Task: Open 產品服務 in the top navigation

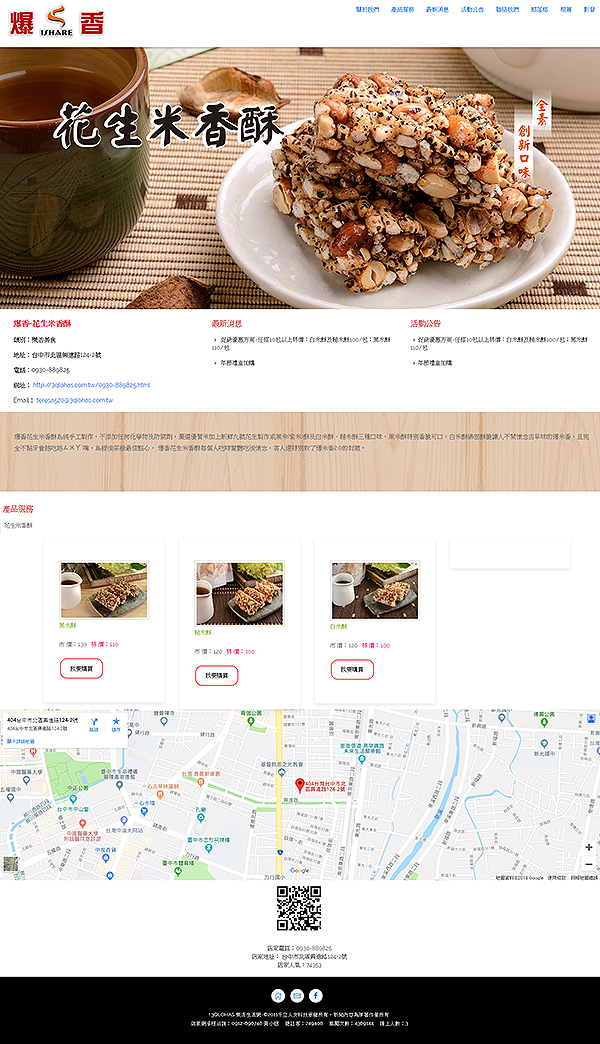Action: click(402, 10)
